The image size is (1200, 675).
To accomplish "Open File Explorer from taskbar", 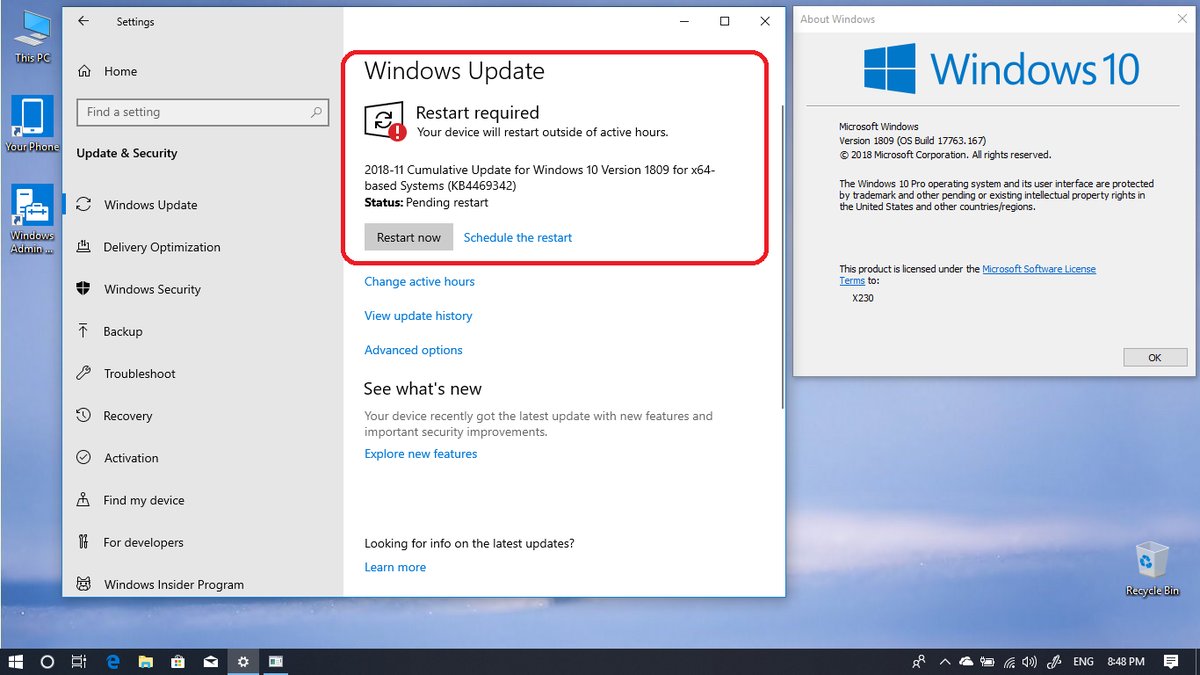I will click(145, 661).
